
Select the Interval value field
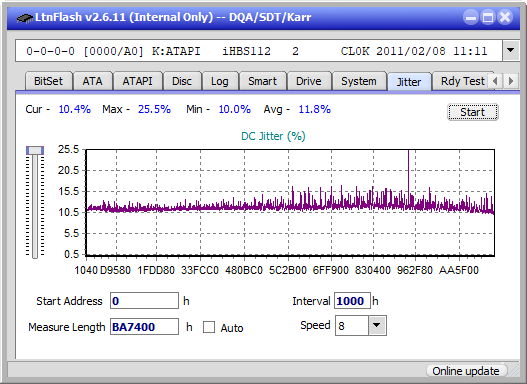coord(352,301)
